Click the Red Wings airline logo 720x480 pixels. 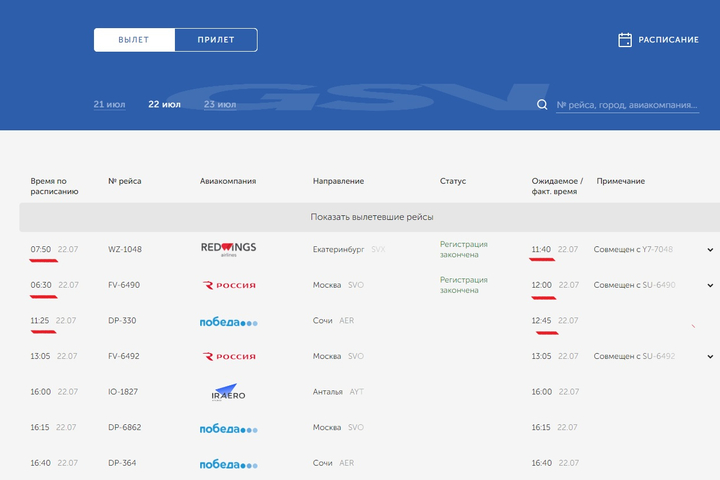click(x=228, y=249)
